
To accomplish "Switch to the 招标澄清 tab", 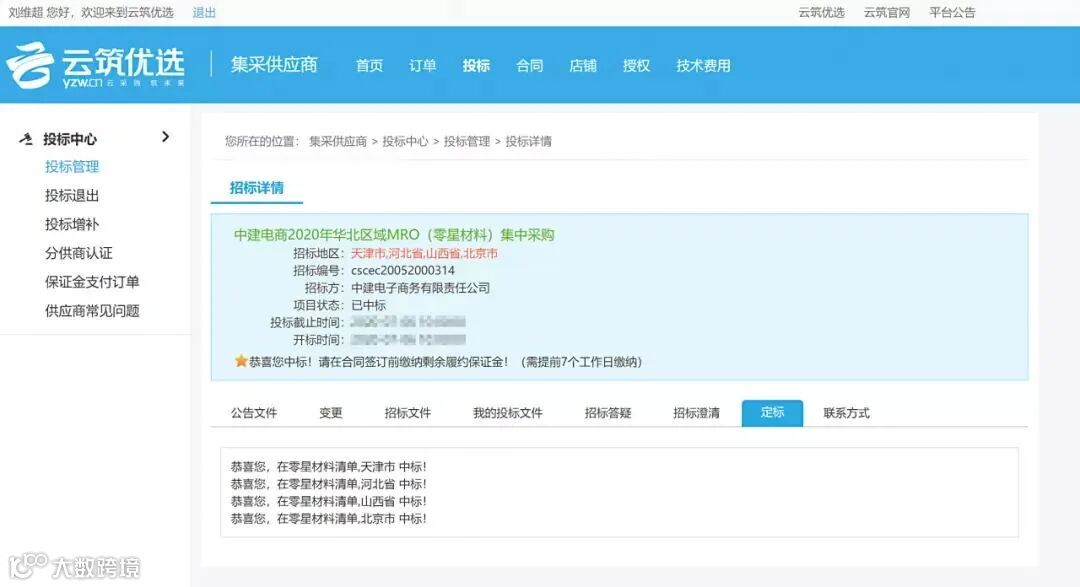I will 696,413.
